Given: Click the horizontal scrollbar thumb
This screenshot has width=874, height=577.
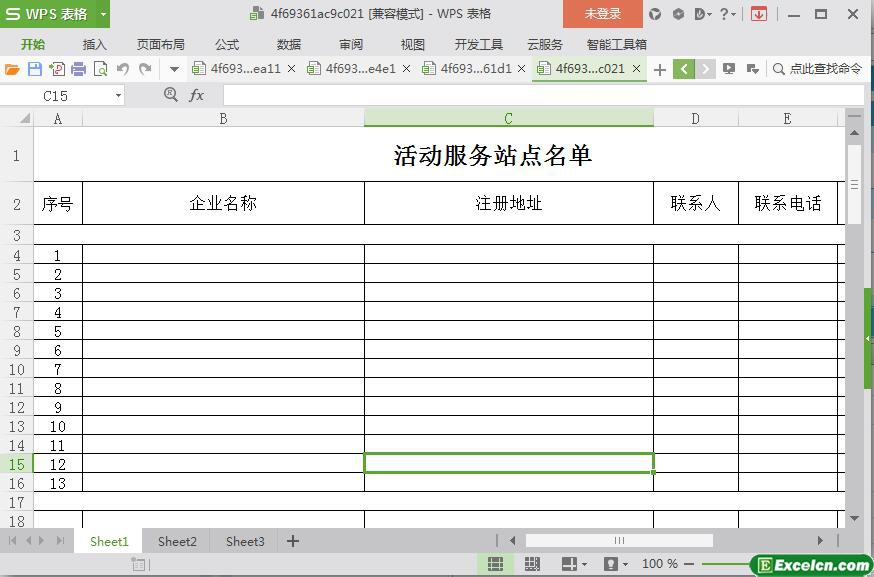Looking at the screenshot, I should point(619,540).
